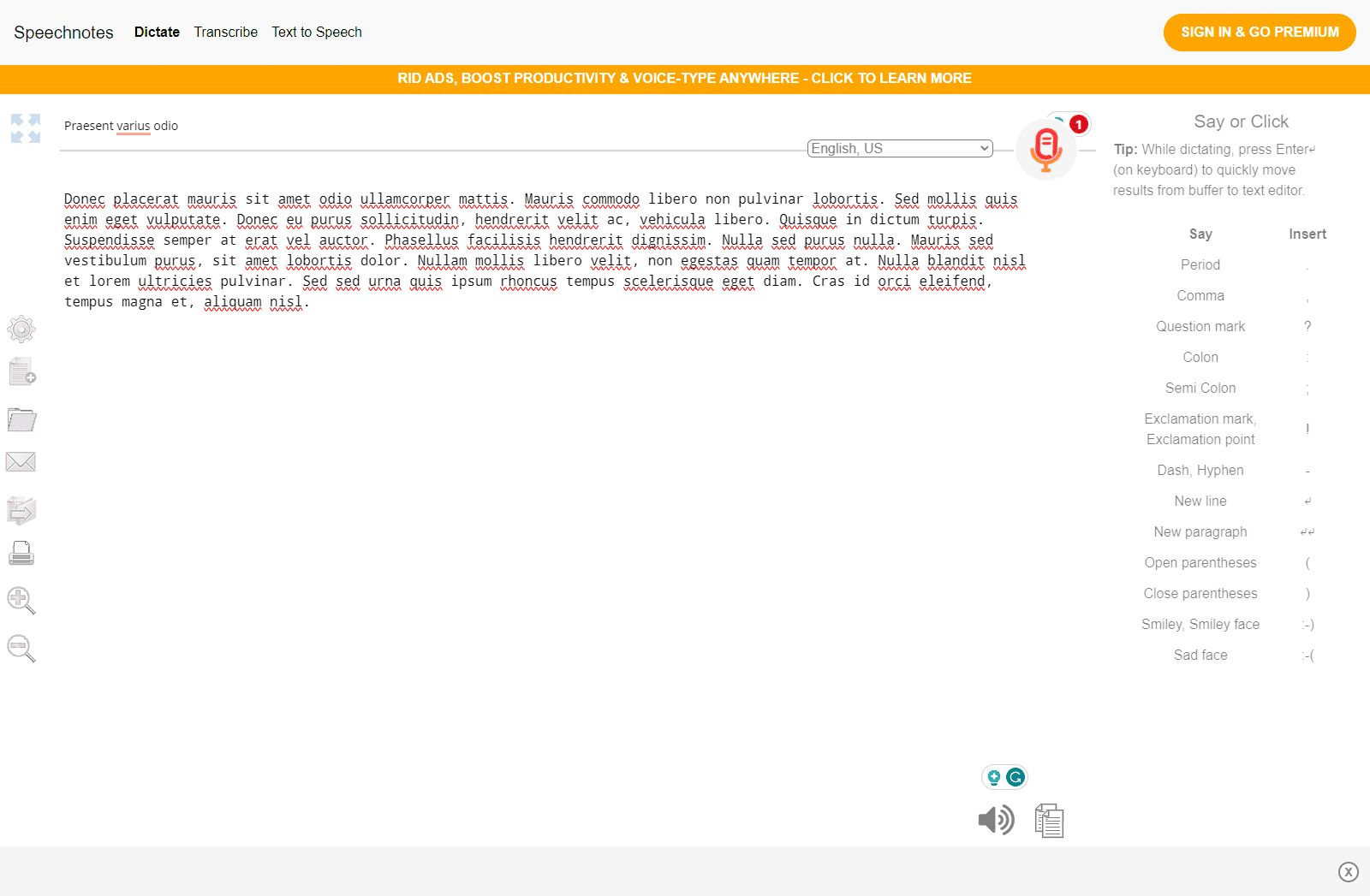Open the Transcribe tab

click(225, 32)
